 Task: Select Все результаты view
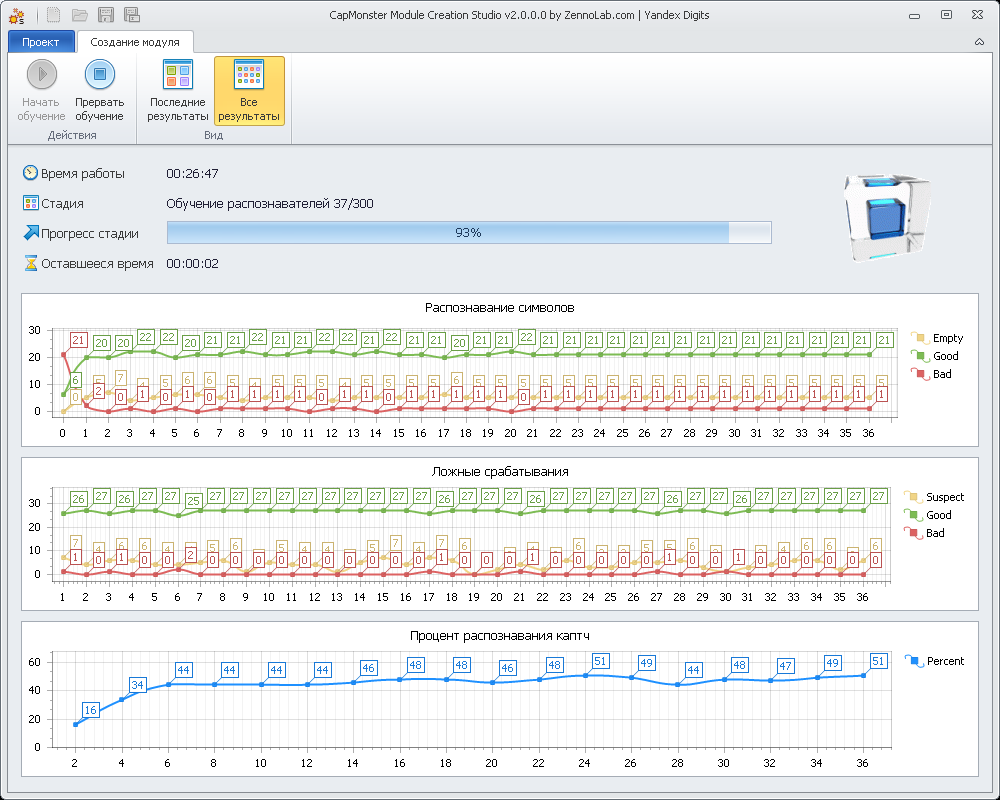249,90
